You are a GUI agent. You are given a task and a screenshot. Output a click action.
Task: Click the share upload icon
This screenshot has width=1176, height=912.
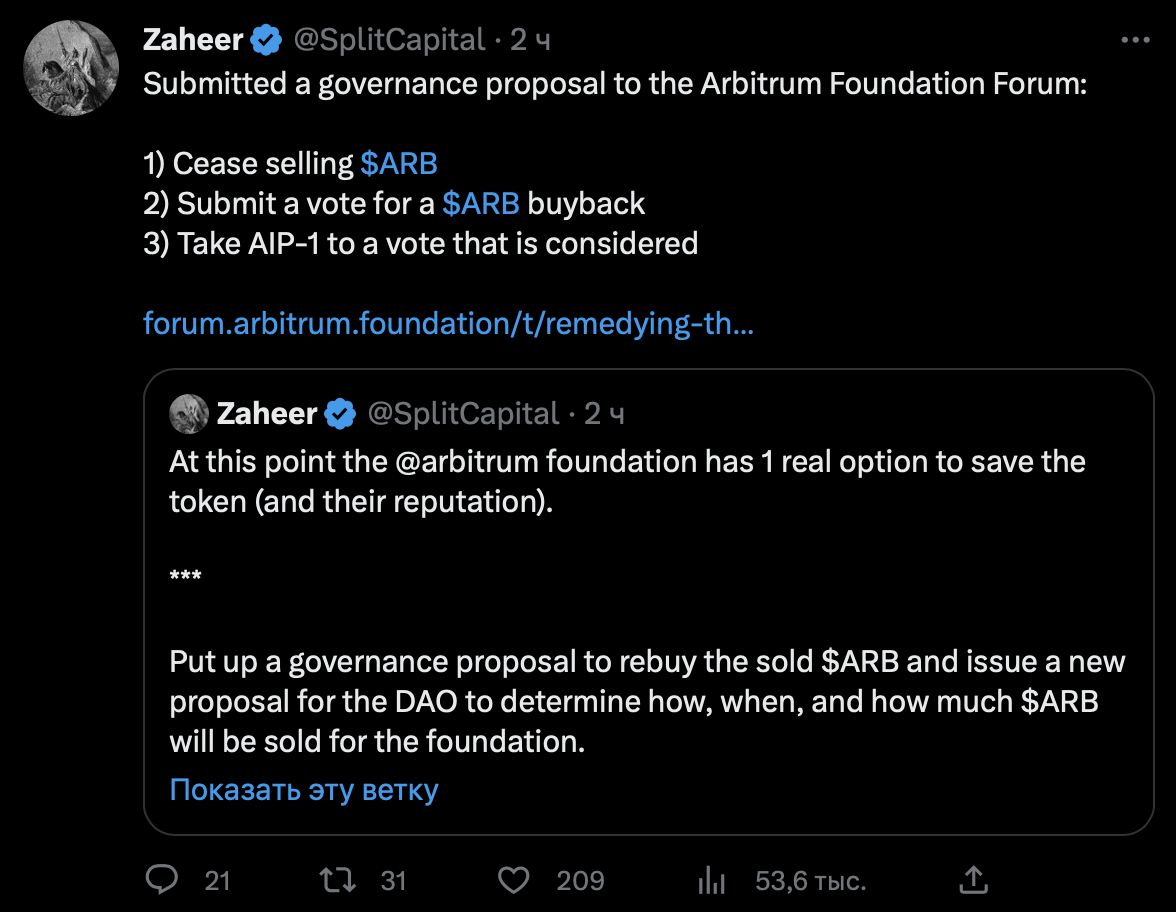pos(973,880)
